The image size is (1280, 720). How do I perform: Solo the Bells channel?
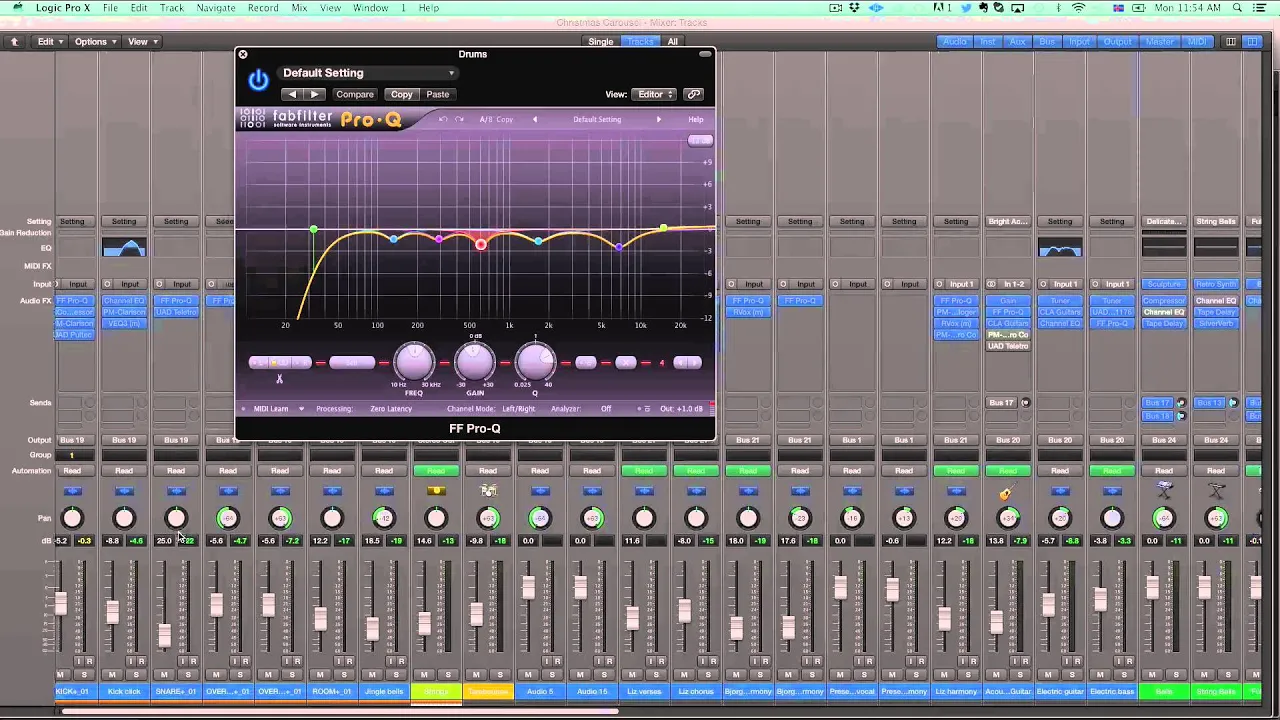point(1176,674)
